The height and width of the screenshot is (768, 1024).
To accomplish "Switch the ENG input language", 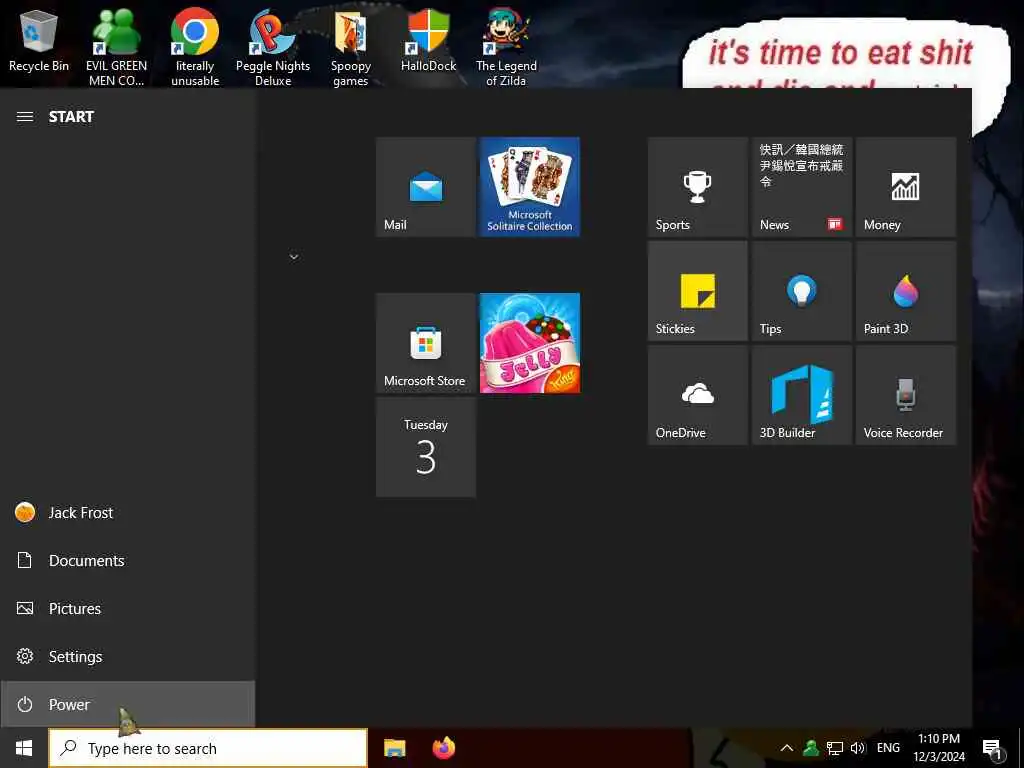I will (x=888, y=748).
